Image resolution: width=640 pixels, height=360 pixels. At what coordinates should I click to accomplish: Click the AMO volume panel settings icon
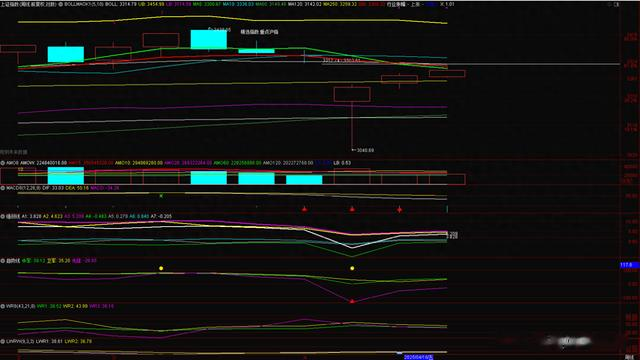(x=2, y=163)
